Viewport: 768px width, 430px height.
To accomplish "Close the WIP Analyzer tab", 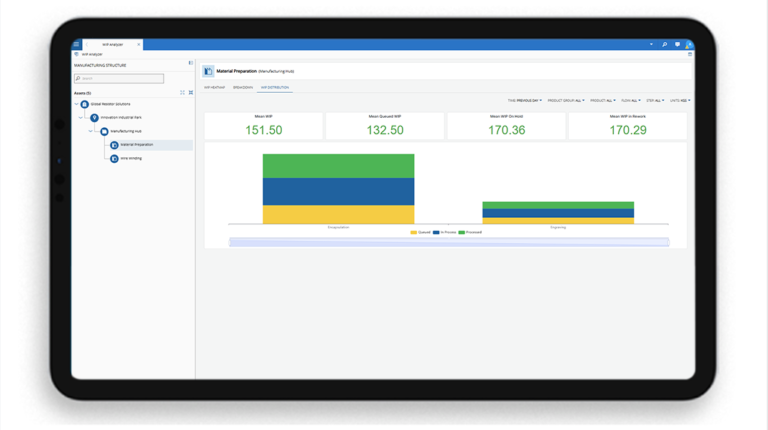I will (138, 45).
